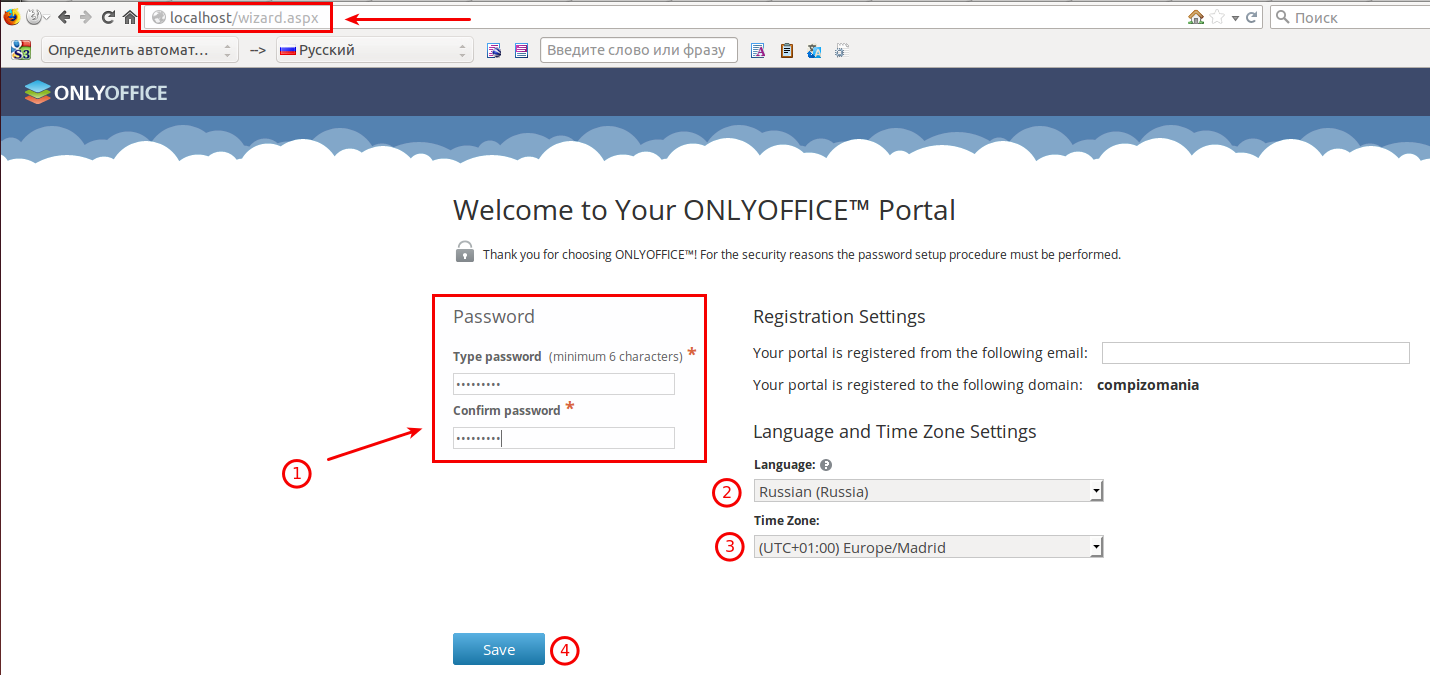Click the ONLYOFFICE logo in the header
1430x675 pixels.
click(x=96, y=93)
